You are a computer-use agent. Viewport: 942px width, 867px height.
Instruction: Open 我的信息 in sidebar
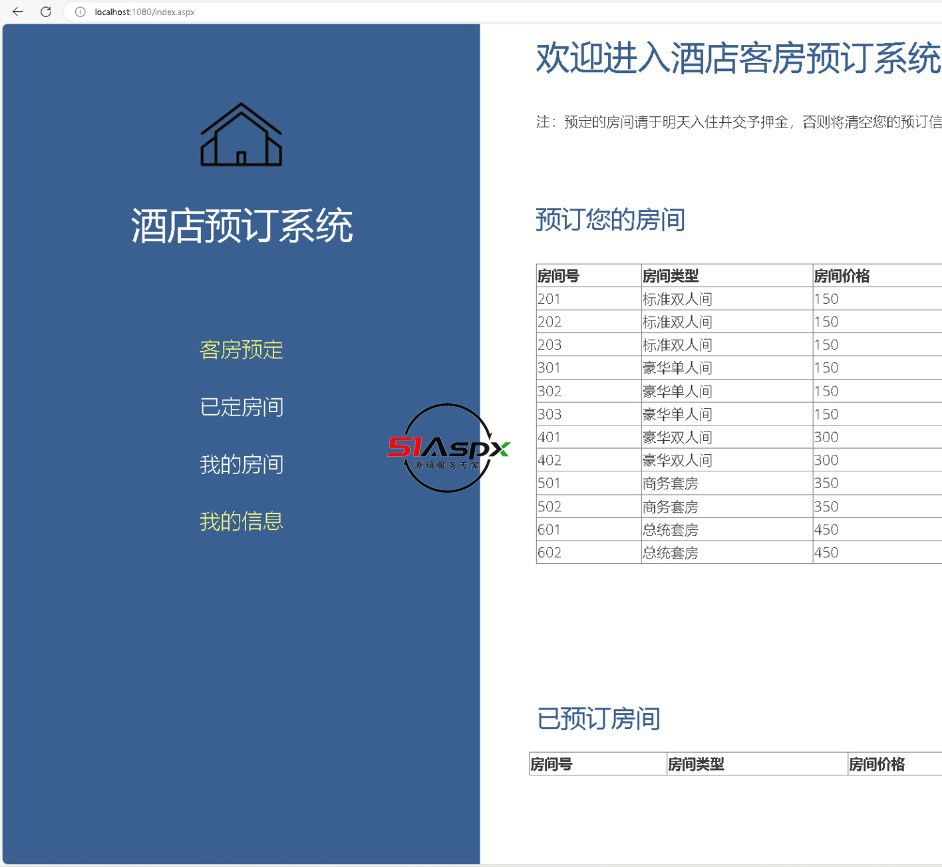click(241, 521)
